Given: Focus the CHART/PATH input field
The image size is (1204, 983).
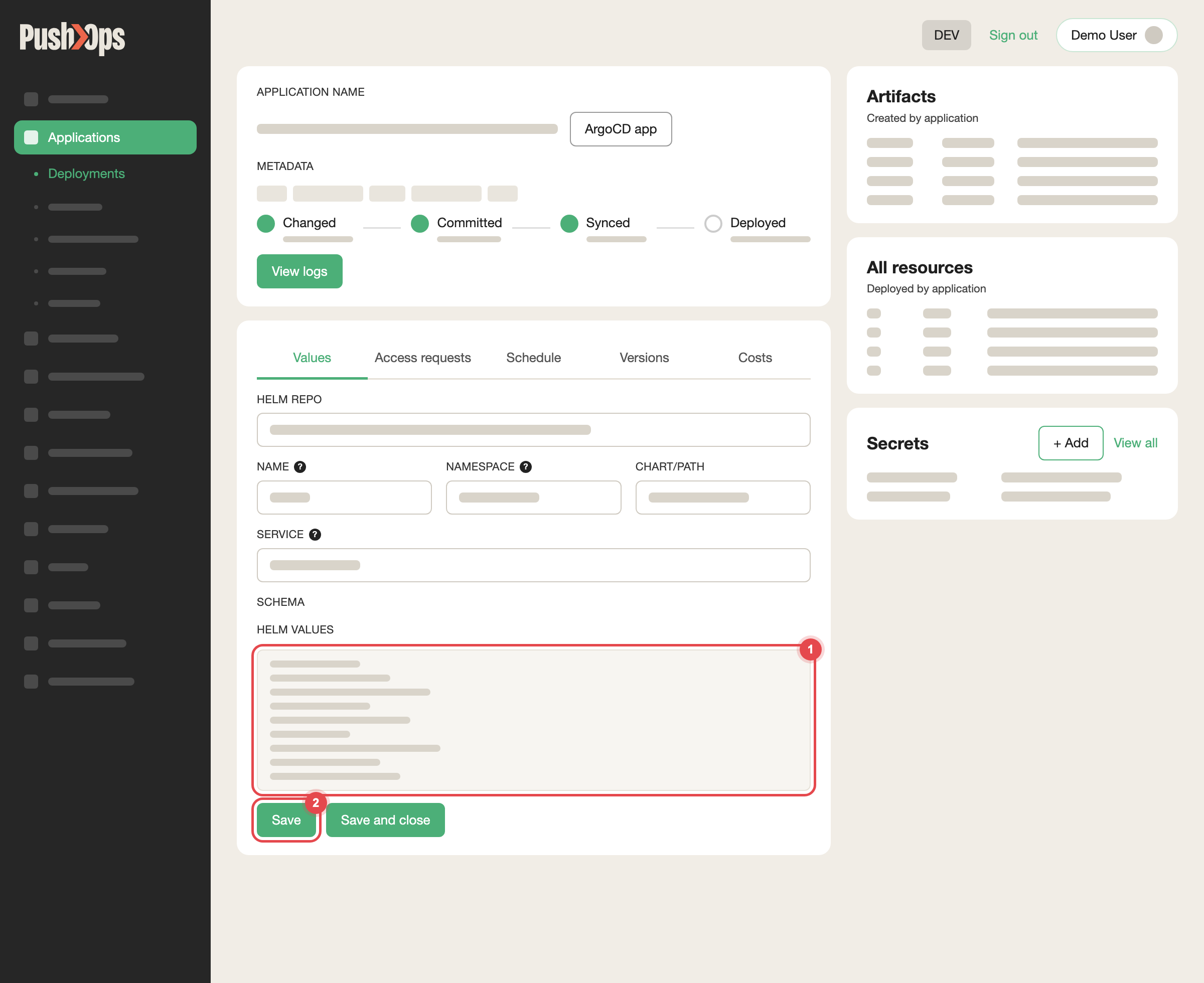Looking at the screenshot, I should 722,498.
